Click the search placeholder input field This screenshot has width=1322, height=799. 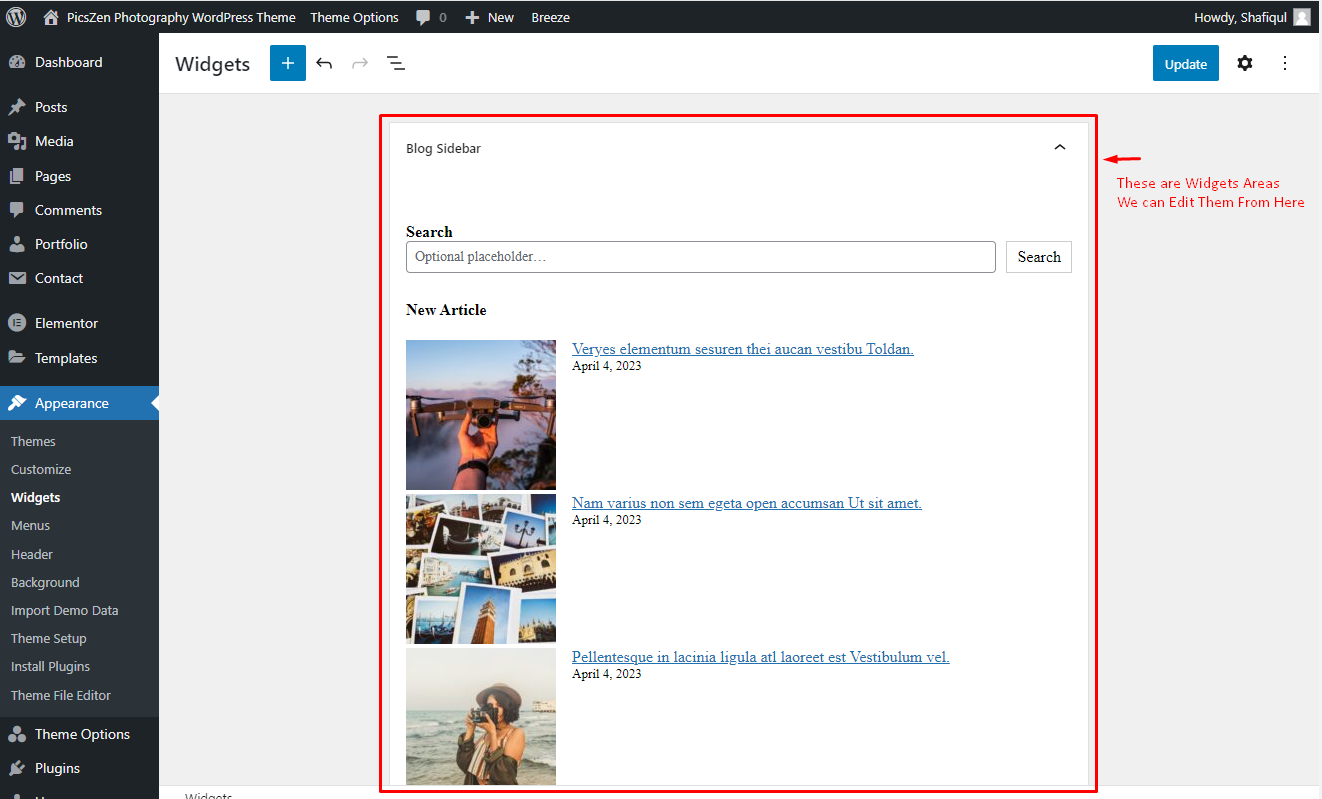[701, 257]
